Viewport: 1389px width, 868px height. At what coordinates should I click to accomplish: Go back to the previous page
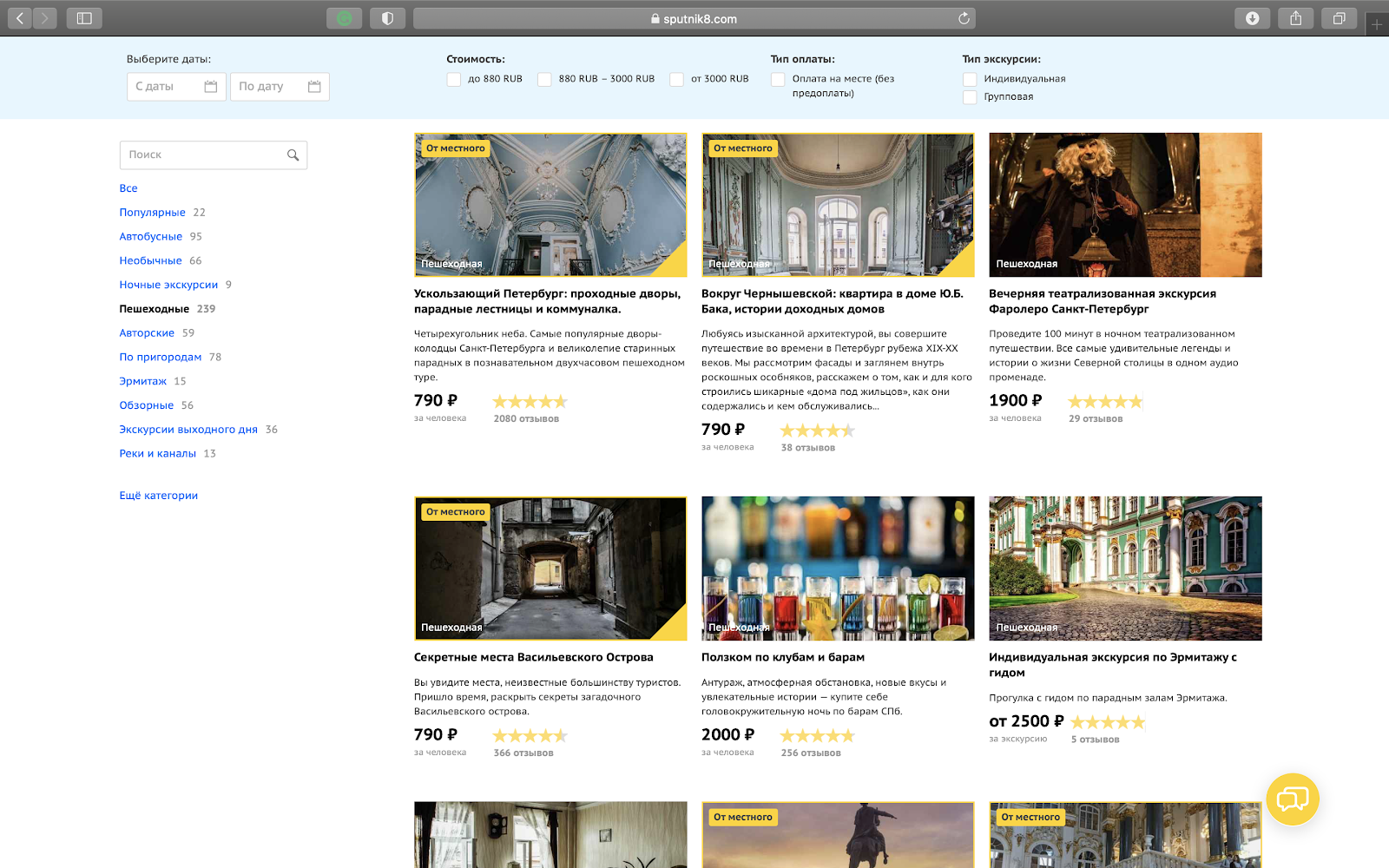20,17
